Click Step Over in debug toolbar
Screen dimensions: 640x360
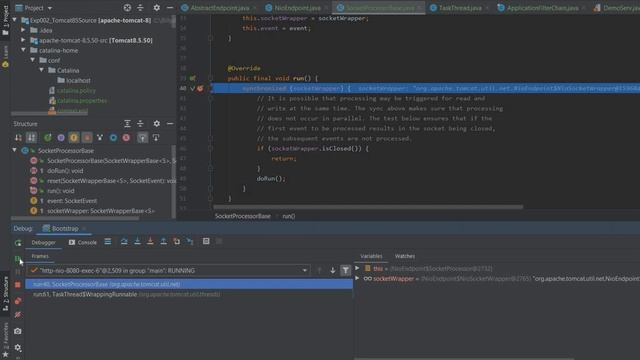coord(124,242)
